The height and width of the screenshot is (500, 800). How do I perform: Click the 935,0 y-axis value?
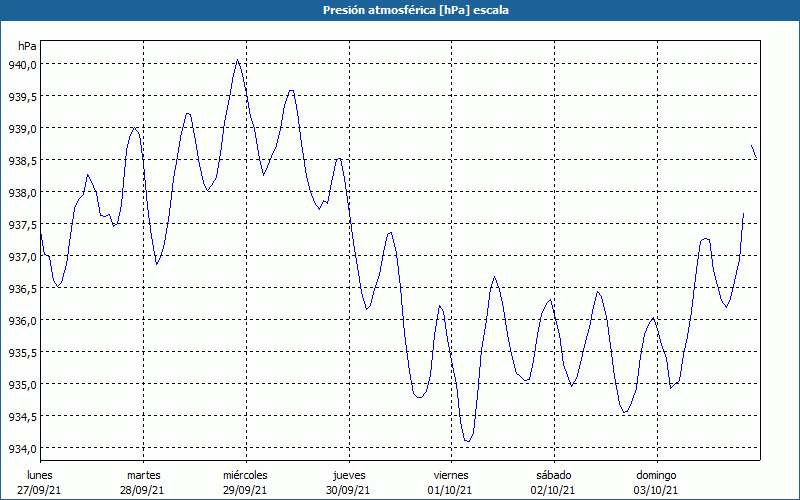[x=22, y=385]
